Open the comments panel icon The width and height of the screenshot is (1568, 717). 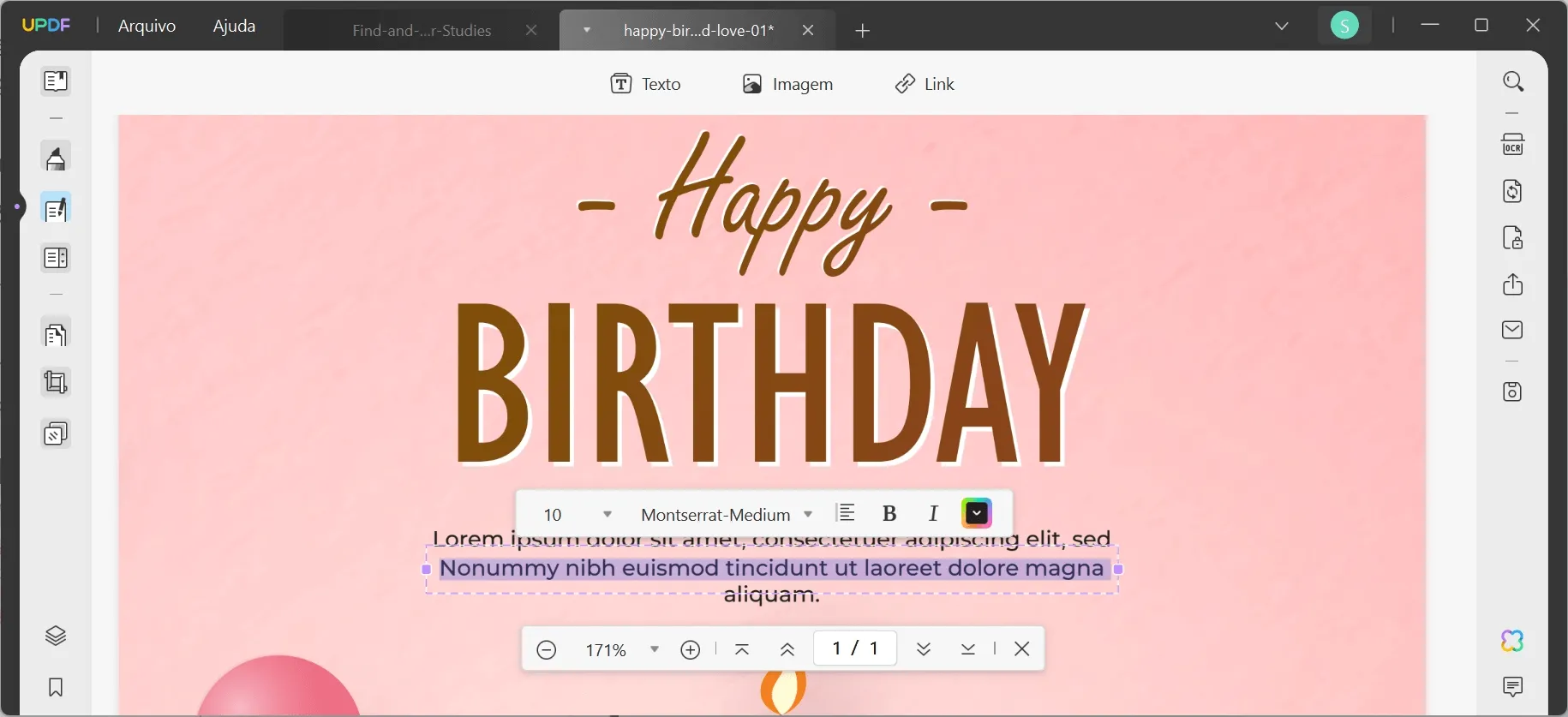tap(1513, 686)
